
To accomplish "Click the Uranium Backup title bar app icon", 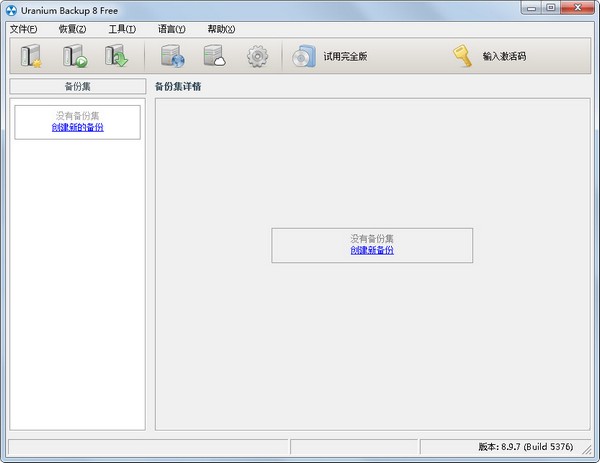I will tap(11, 9).
